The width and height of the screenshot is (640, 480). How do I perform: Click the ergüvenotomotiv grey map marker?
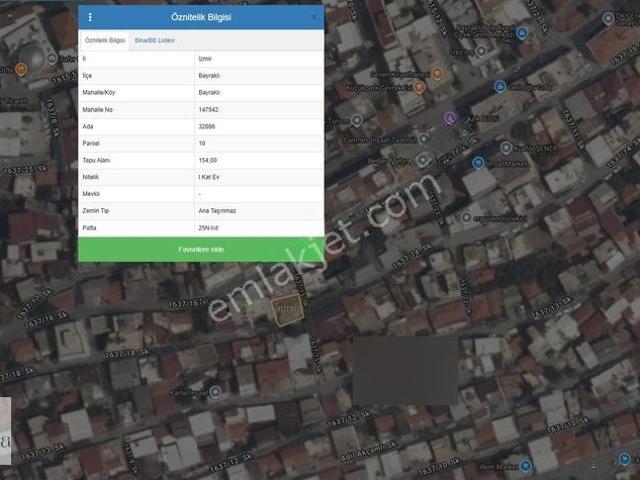pos(467,218)
